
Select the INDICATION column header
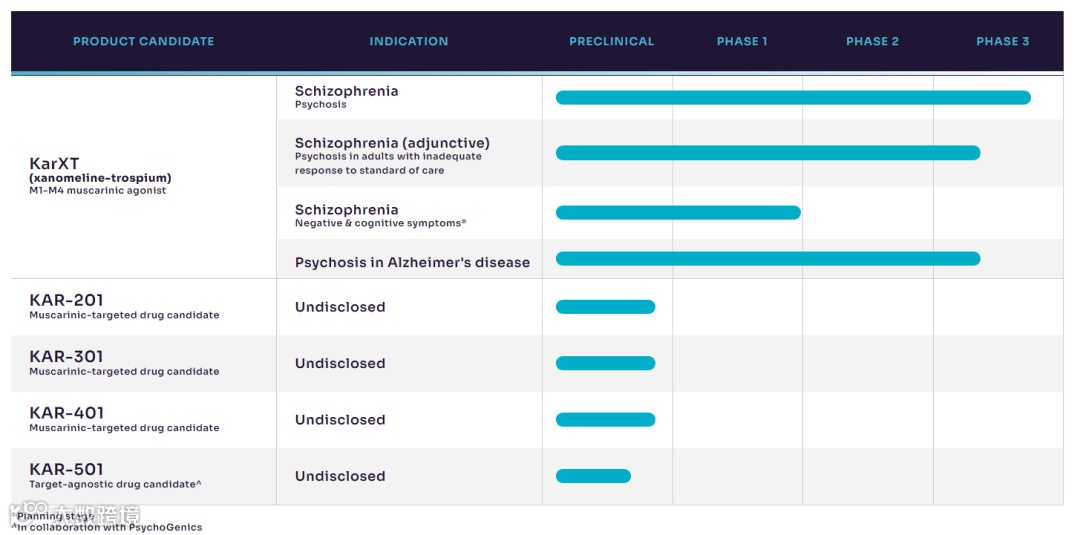click(408, 41)
